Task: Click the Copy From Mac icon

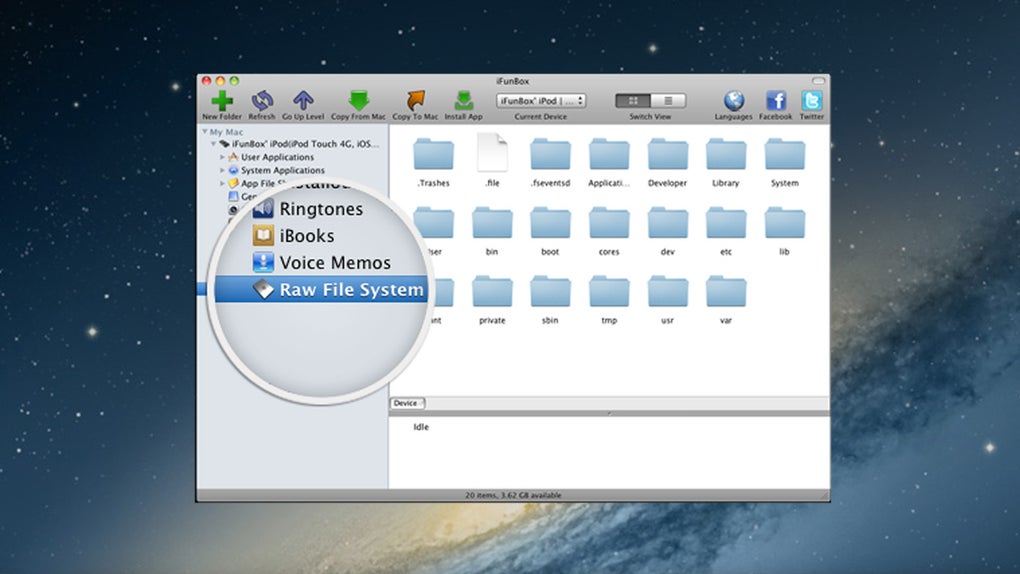Action: tap(358, 100)
